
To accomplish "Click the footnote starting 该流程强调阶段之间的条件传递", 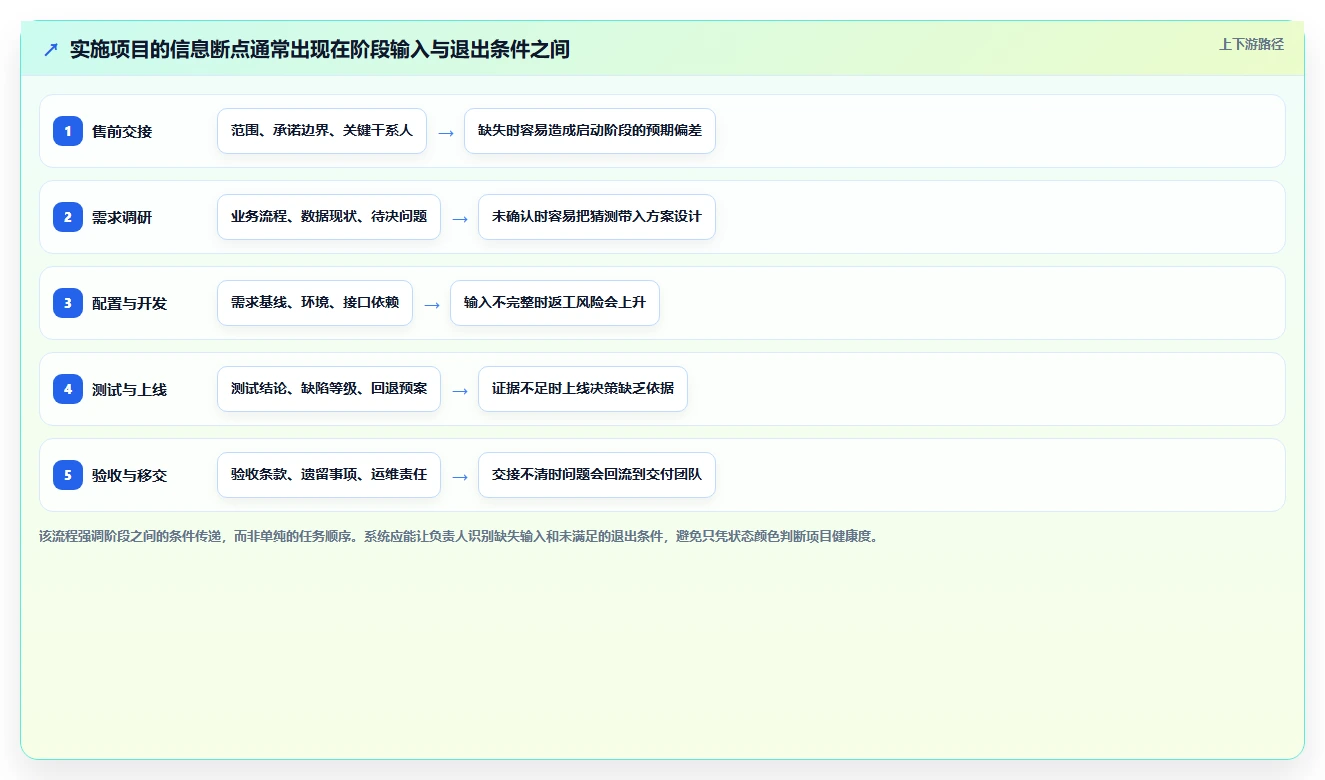I will click(x=460, y=536).
